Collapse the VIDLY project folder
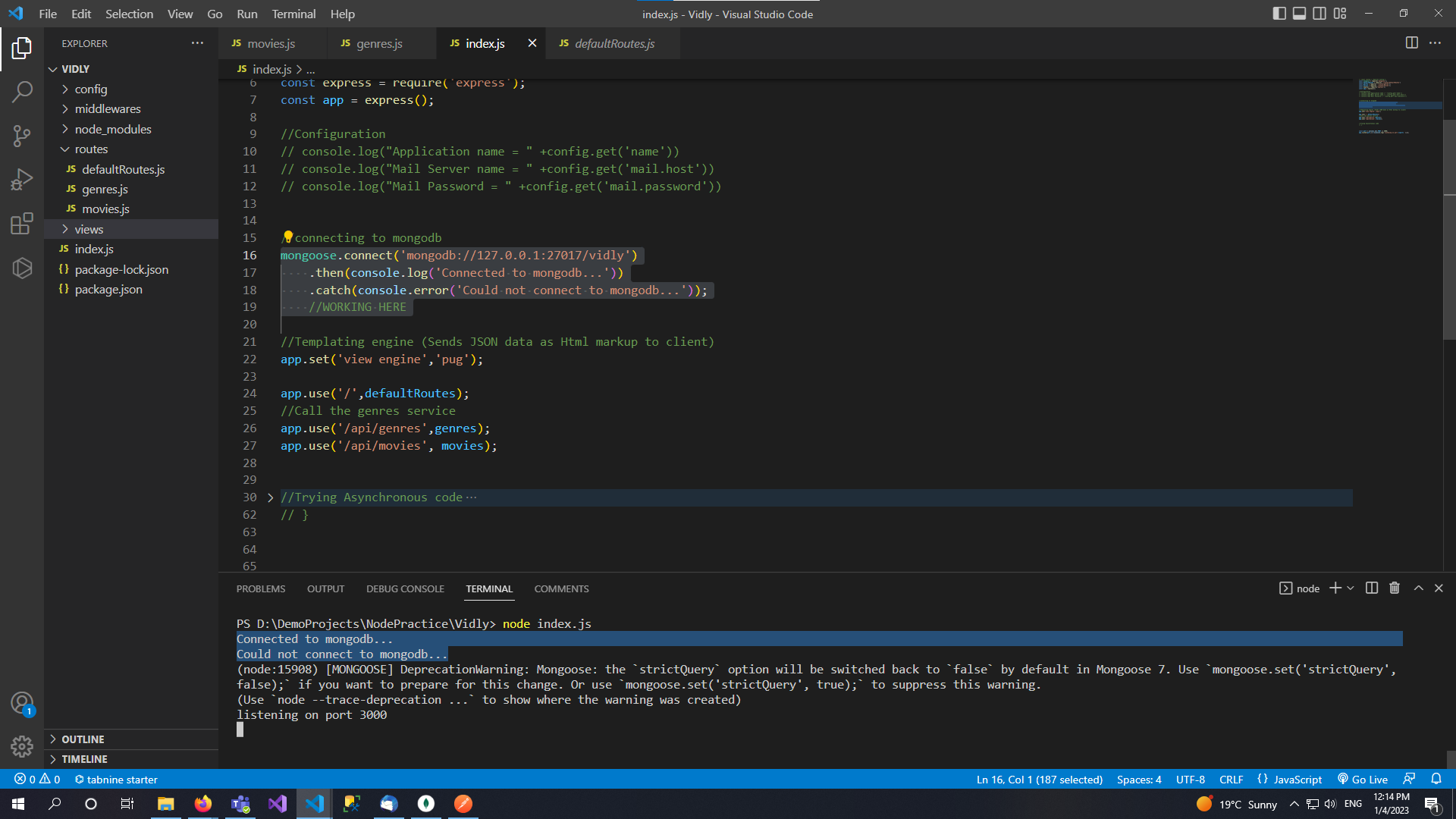The width and height of the screenshot is (1456, 819). [x=130, y=69]
